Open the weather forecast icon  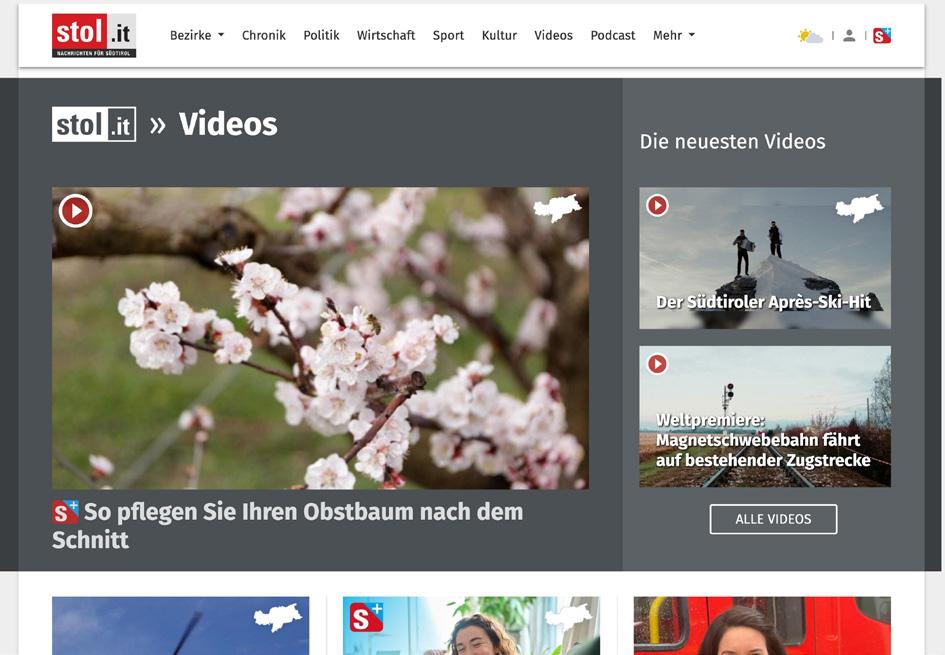[810, 36]
